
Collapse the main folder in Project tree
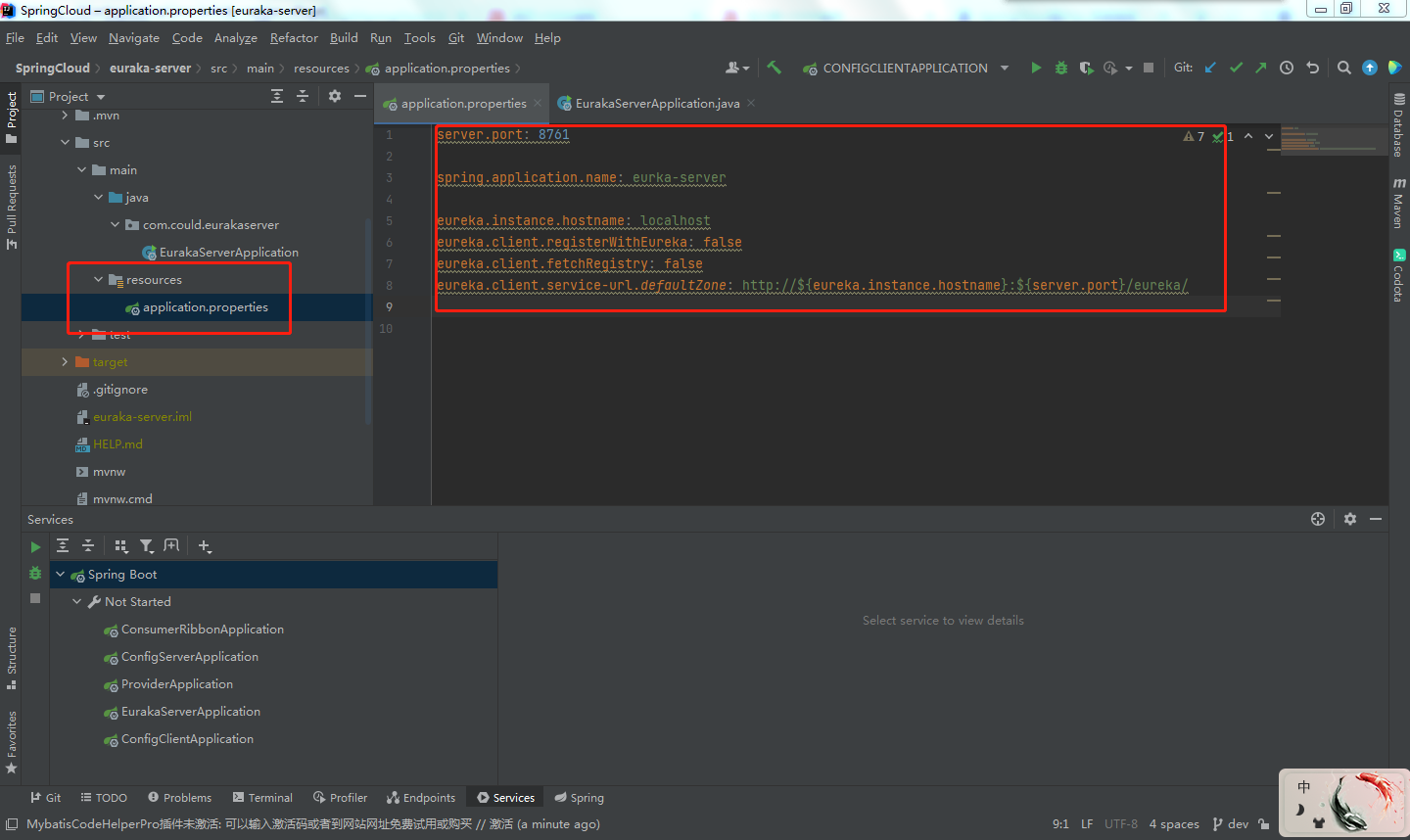tap(82, 170)
